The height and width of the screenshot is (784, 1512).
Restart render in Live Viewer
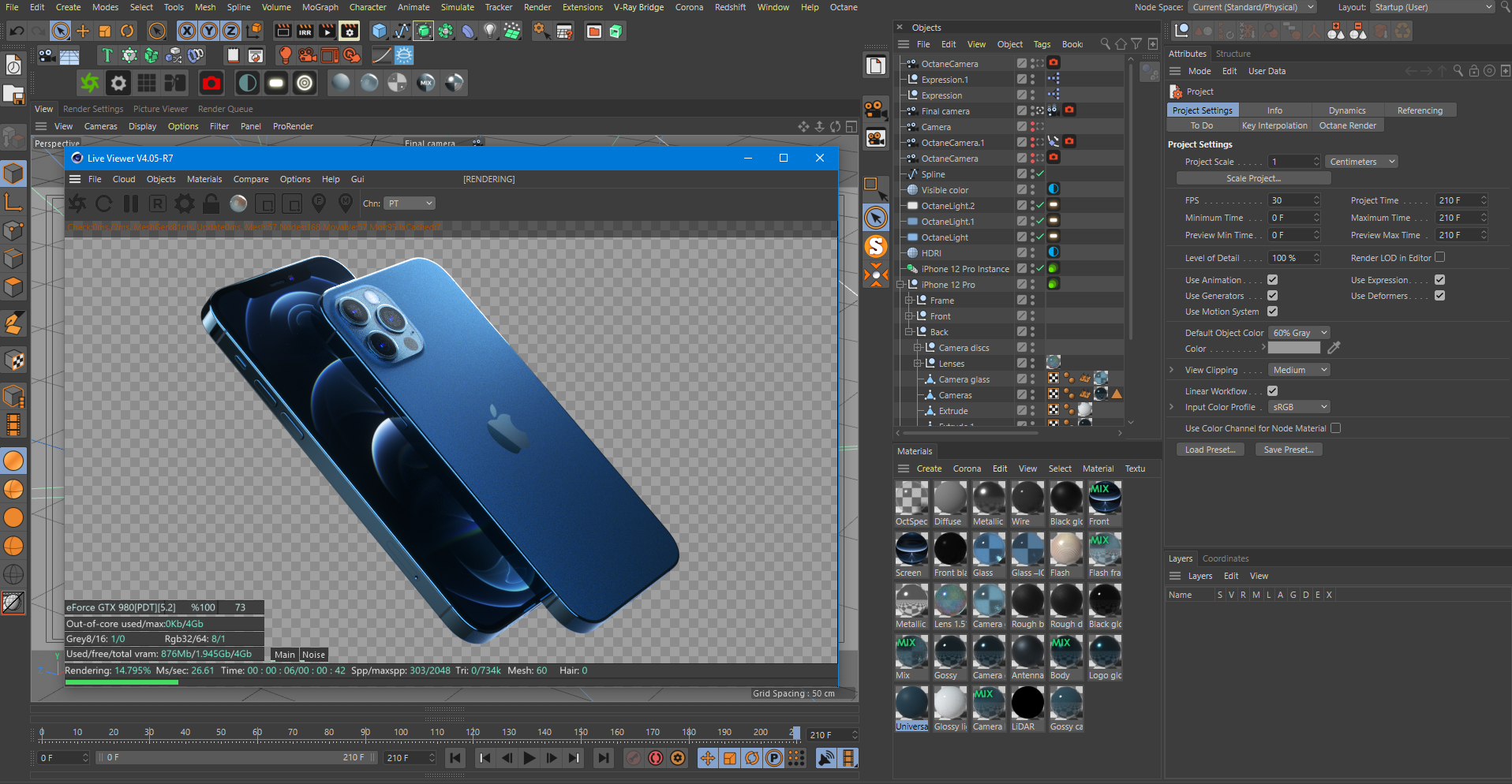(x=104, y=203)
